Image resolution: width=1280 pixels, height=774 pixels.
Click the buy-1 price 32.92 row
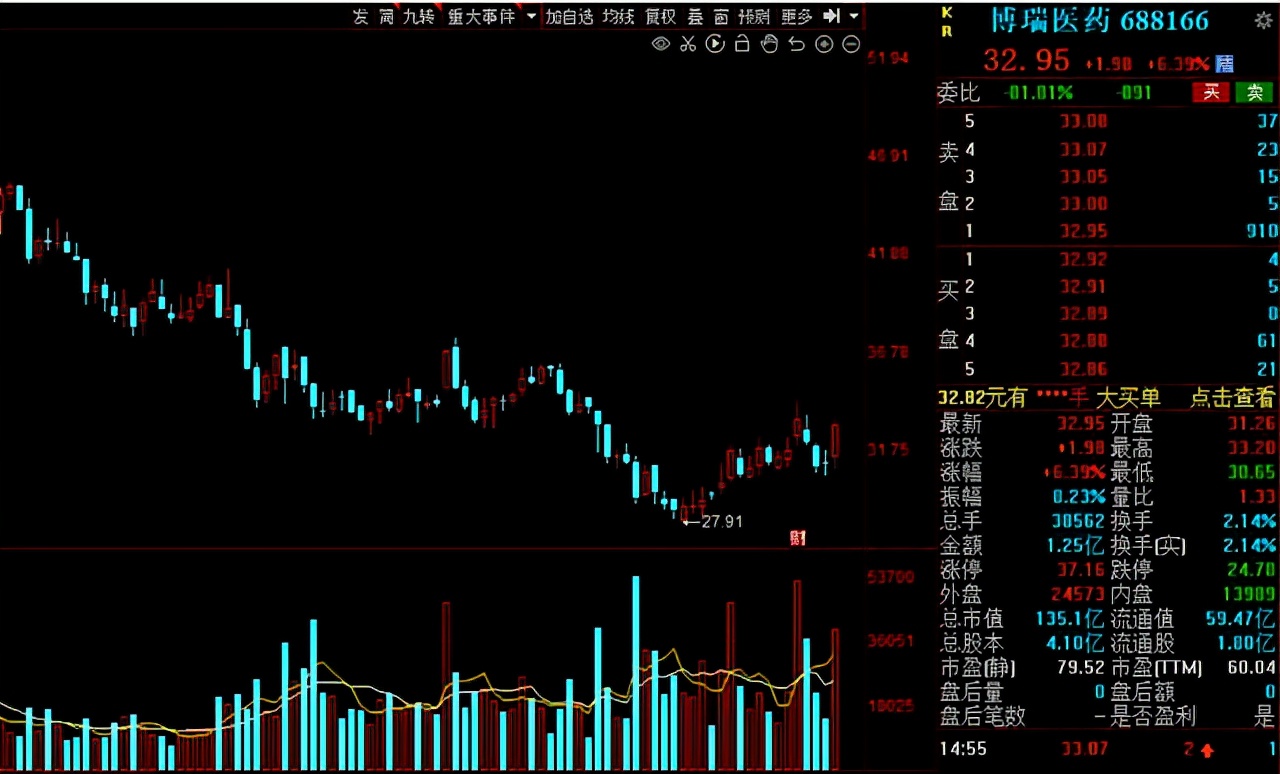pyautogui.click(x=1108, y=260)
